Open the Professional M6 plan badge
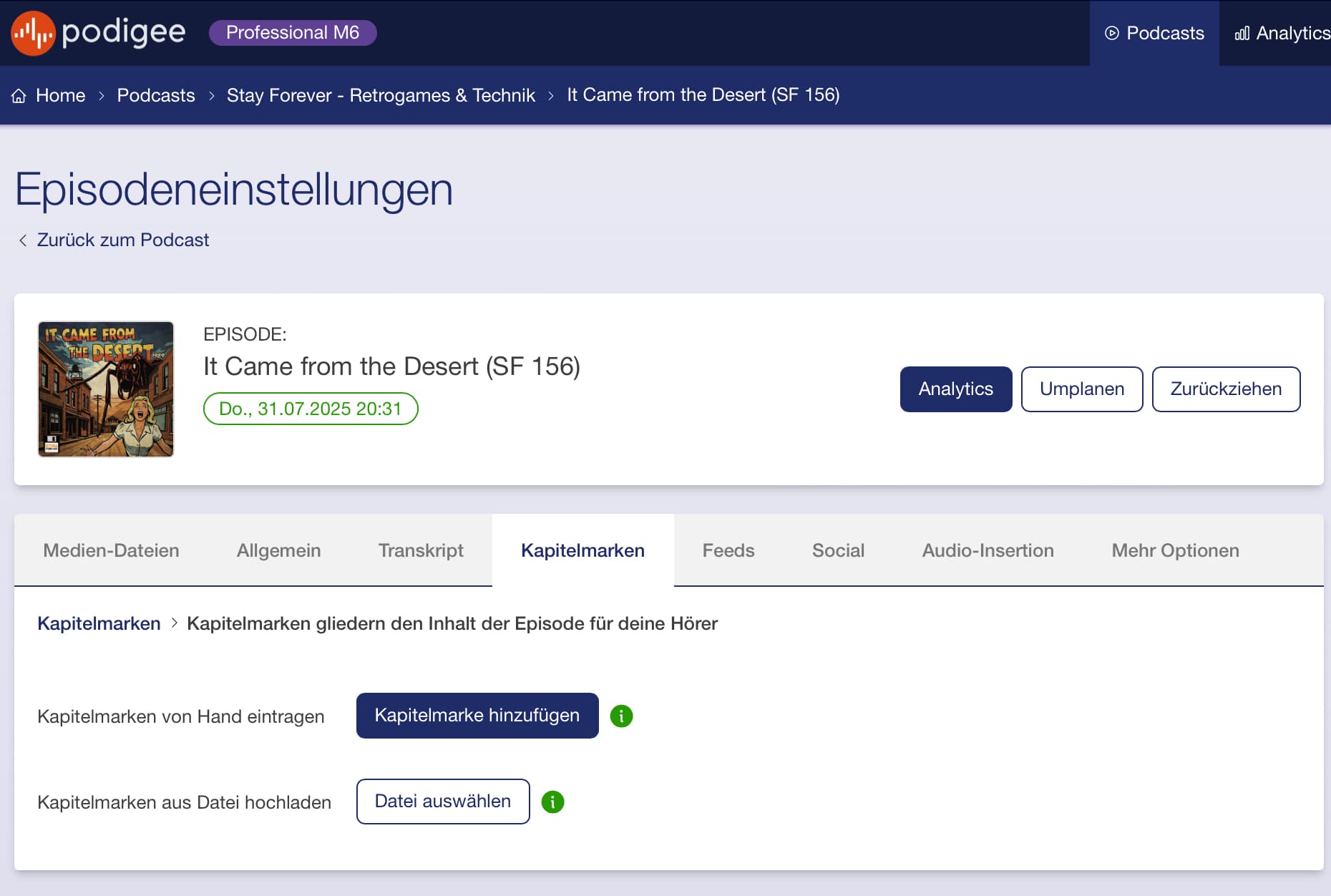The image size is (1331, 896). pos(293,33)
